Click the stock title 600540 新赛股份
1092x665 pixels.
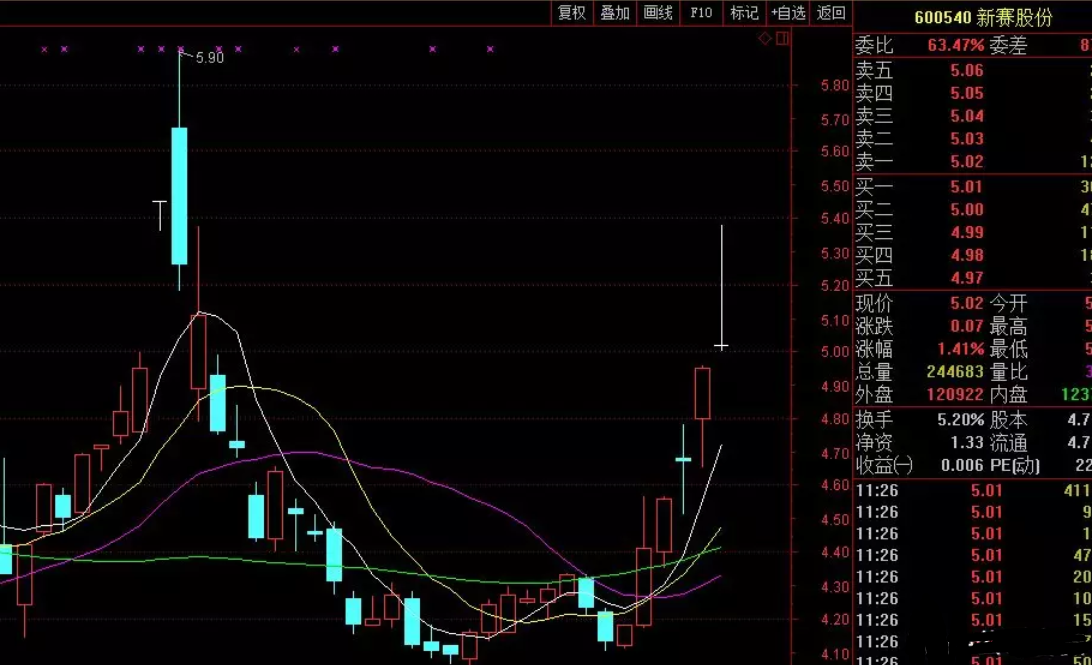click(983, 17)
